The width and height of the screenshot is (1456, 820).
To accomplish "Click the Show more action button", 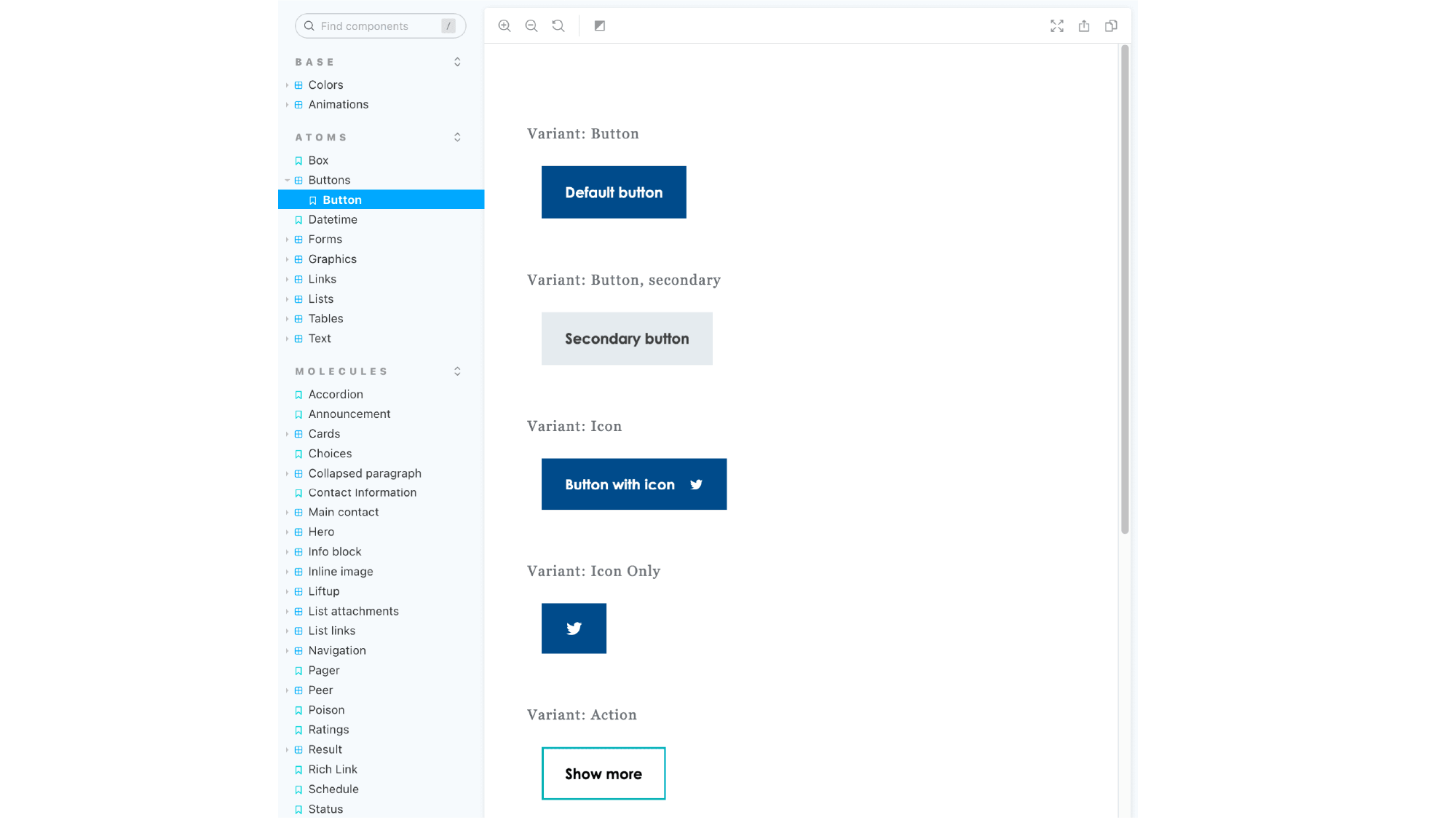I will (604, 773).
